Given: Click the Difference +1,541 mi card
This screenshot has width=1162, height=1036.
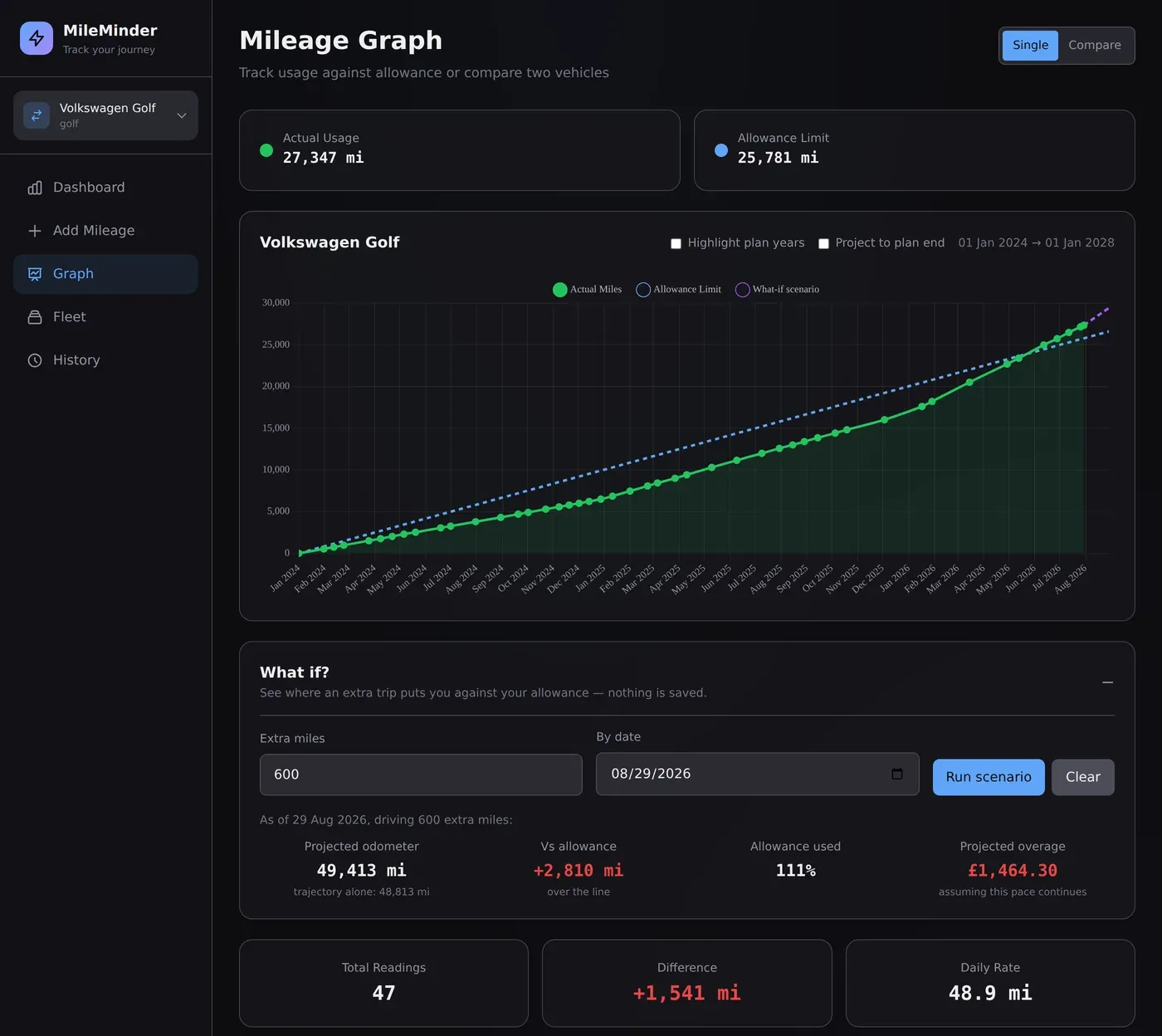Looking at the screenshot, I should pyautogui.click(x=687, y=983).
